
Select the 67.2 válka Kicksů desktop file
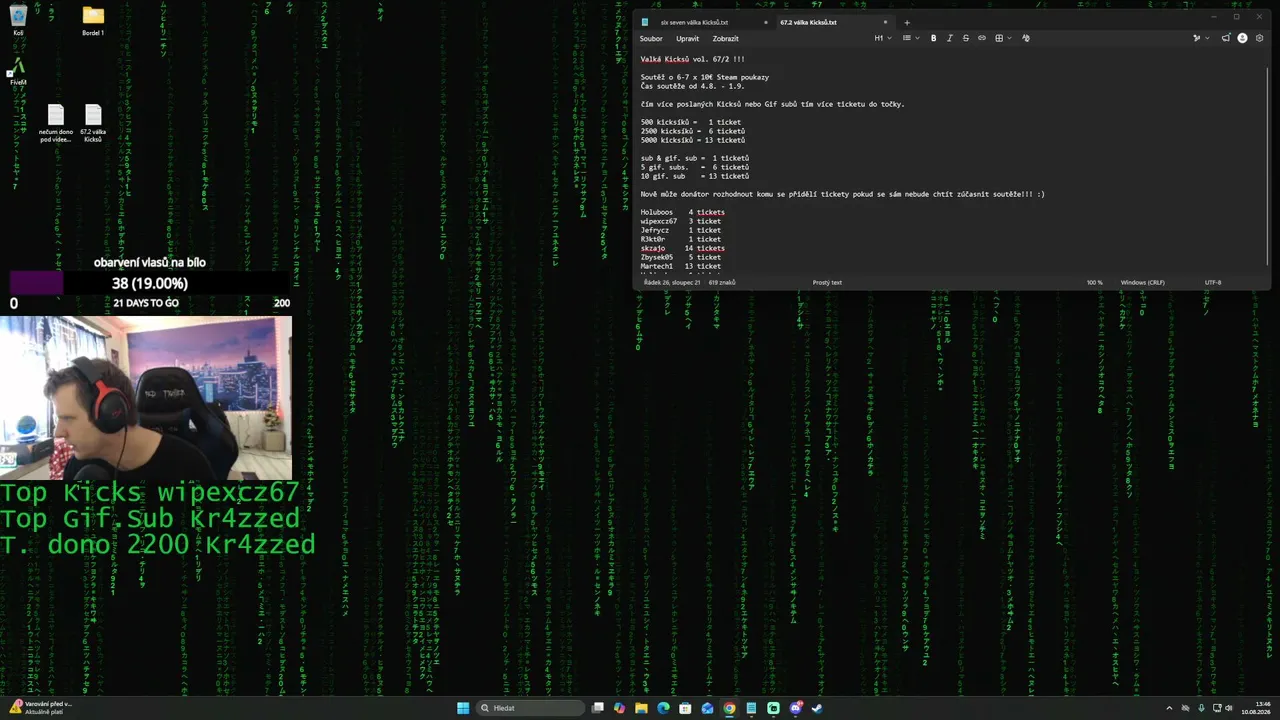pyautogui.click(x=93, y=123)
